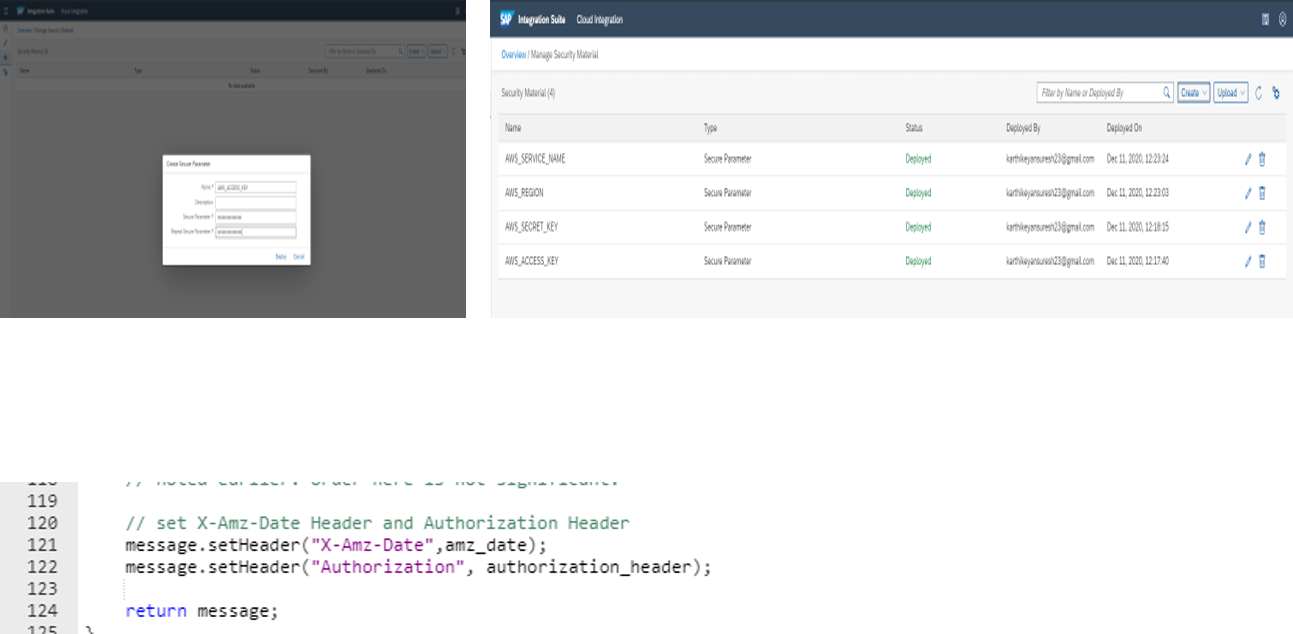1293x634 pixels.
Task: Click Deploy in Create Secure Parameter dialog
Action: coord(281,257)
